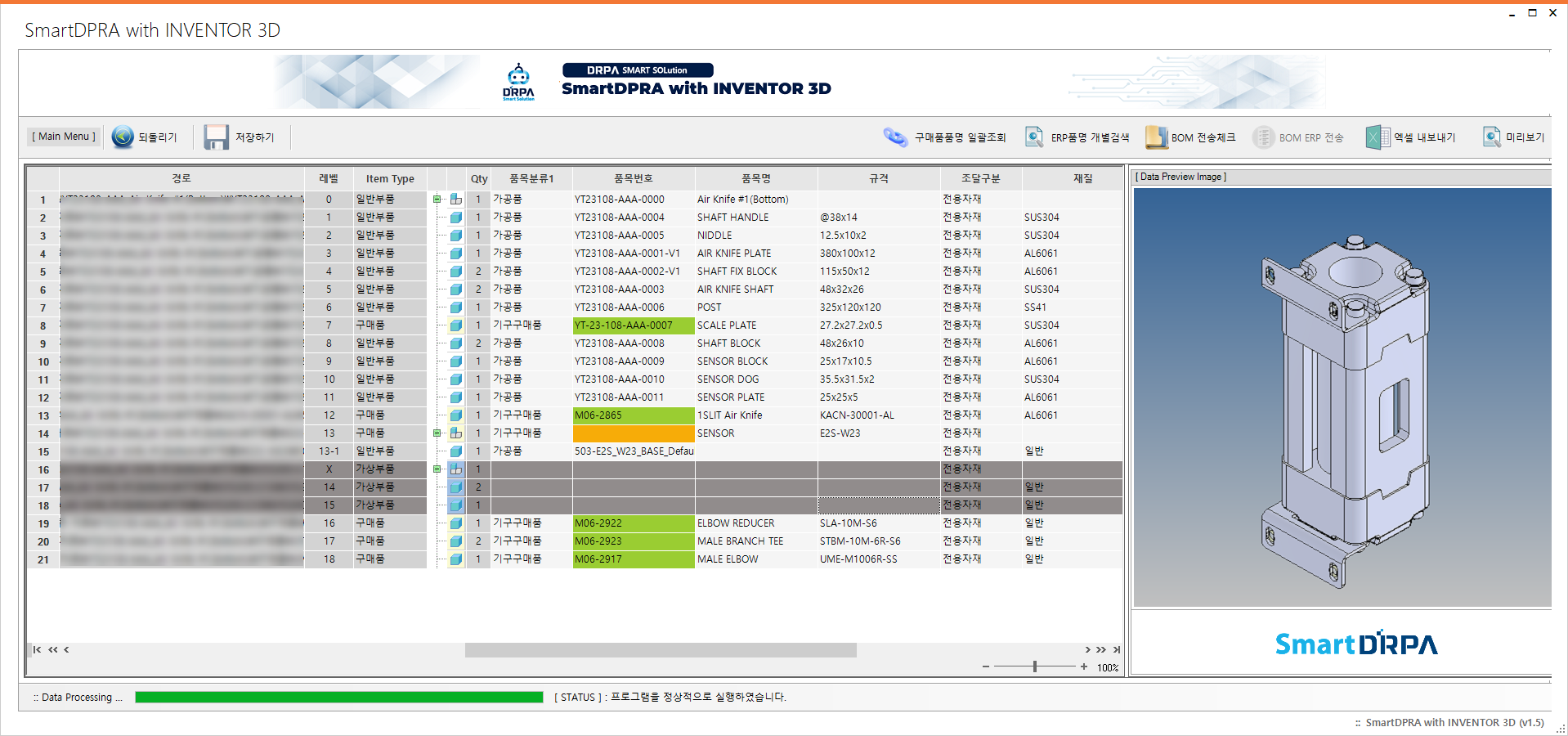
Task: Go to first page arrow in grid
Action: 37,649
